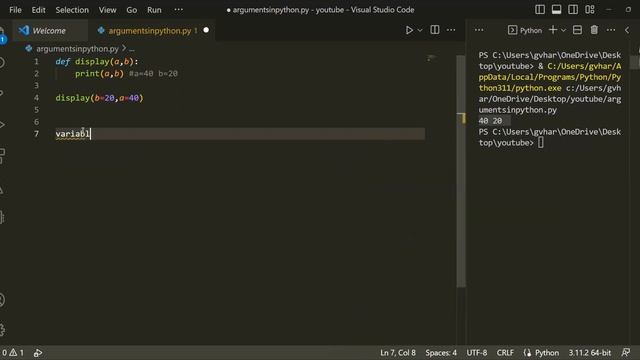The height and width of the screenshot is (360, 640).
Task: Select language mode Python in status bar
Action: [x=547, y=353]
